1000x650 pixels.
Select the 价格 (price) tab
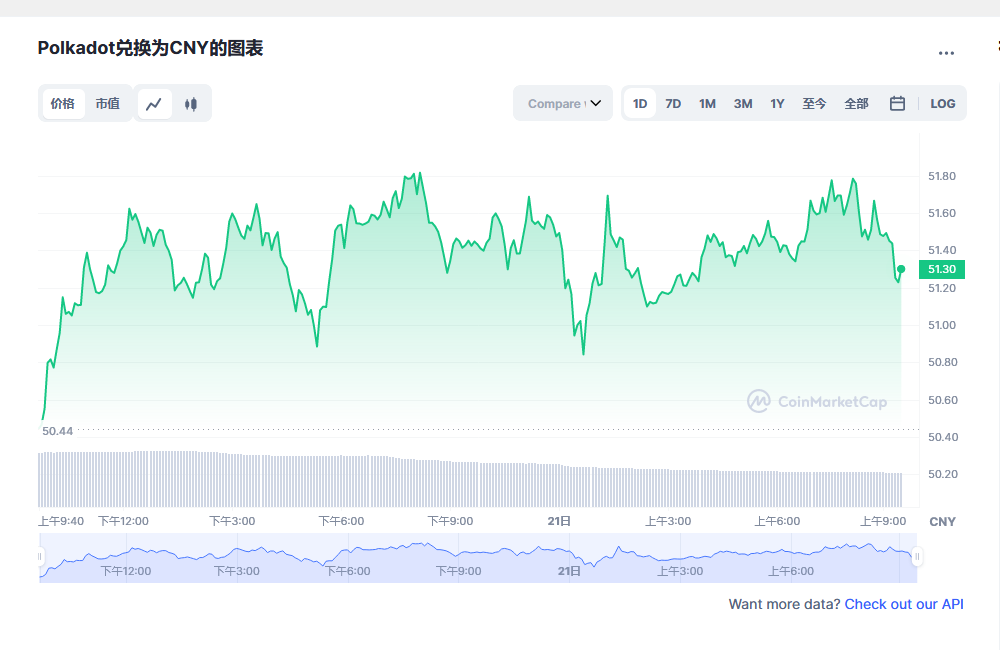62,103
